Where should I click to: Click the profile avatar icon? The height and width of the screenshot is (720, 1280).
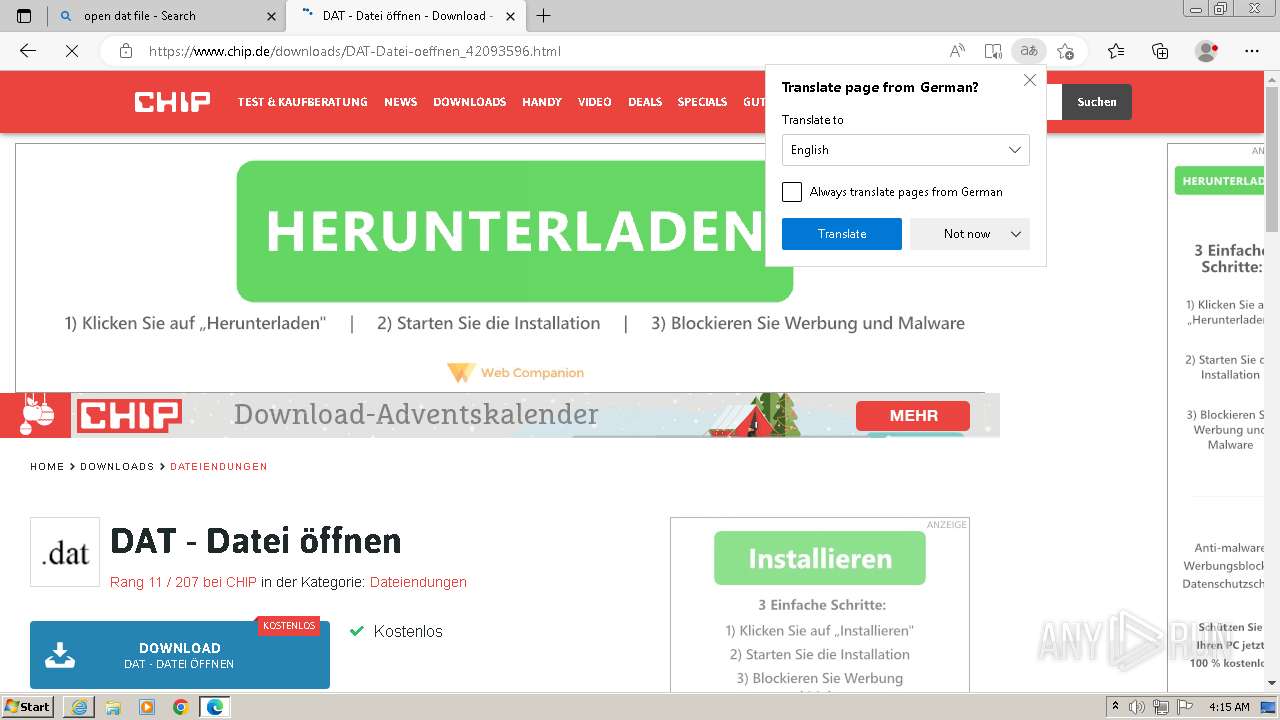pos(1207,51)
